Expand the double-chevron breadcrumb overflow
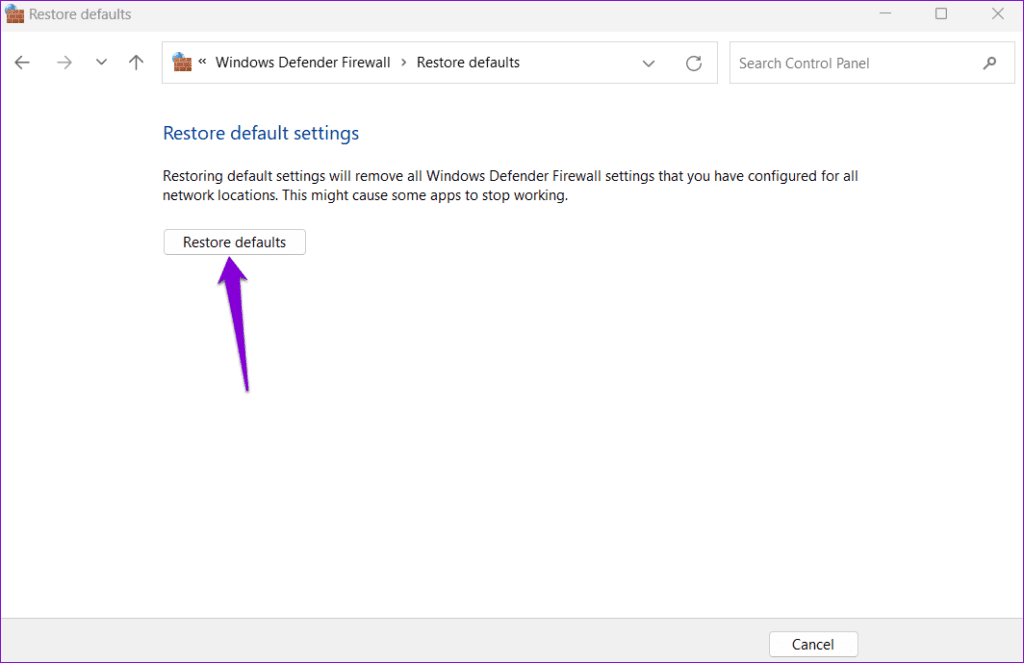Image resolution: width=1024 pixels, height=663 pixels. pyautogui.click(x=203, y=62)
